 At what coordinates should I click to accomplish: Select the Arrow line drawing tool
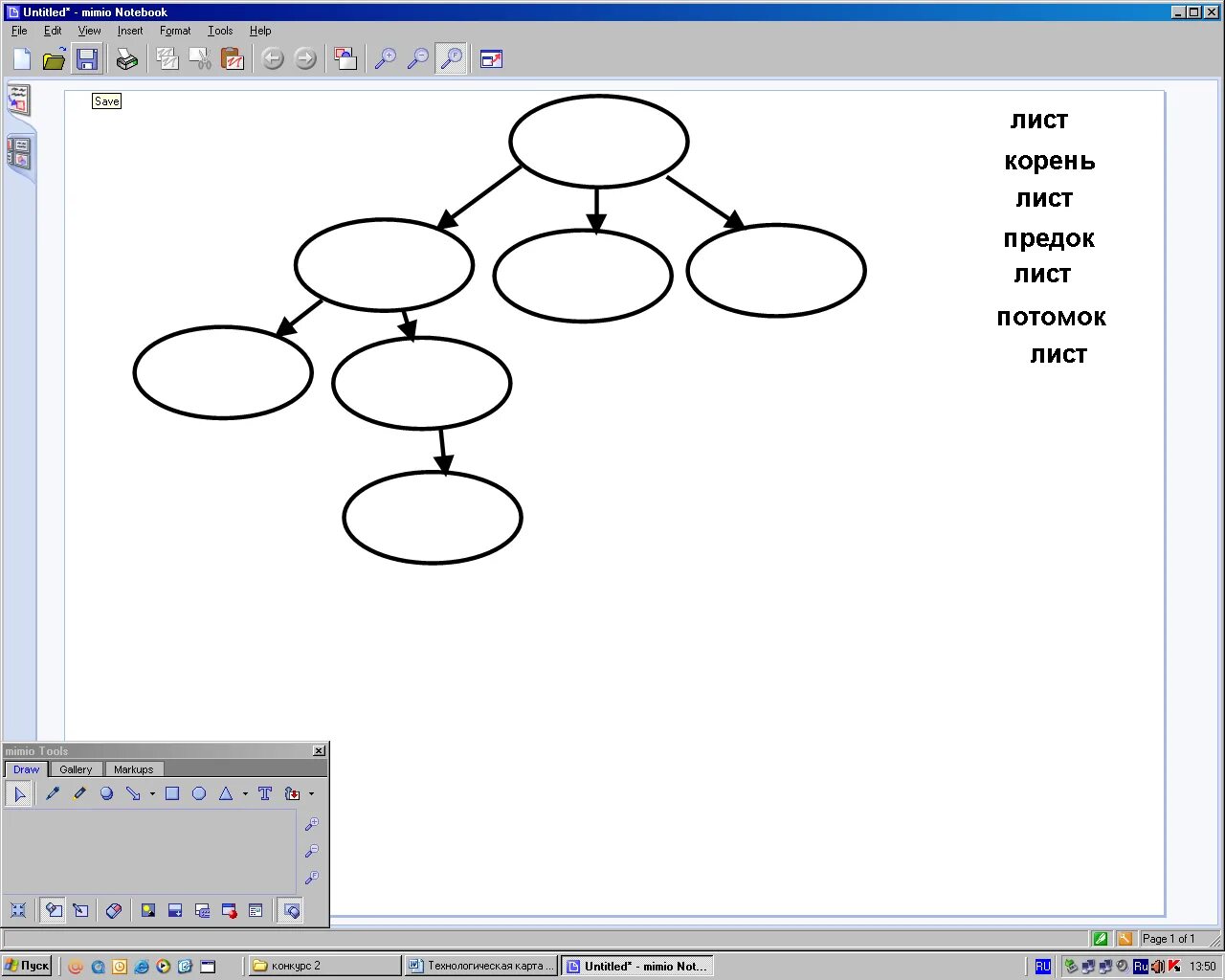pyautogui.click(x=133, y=793)
